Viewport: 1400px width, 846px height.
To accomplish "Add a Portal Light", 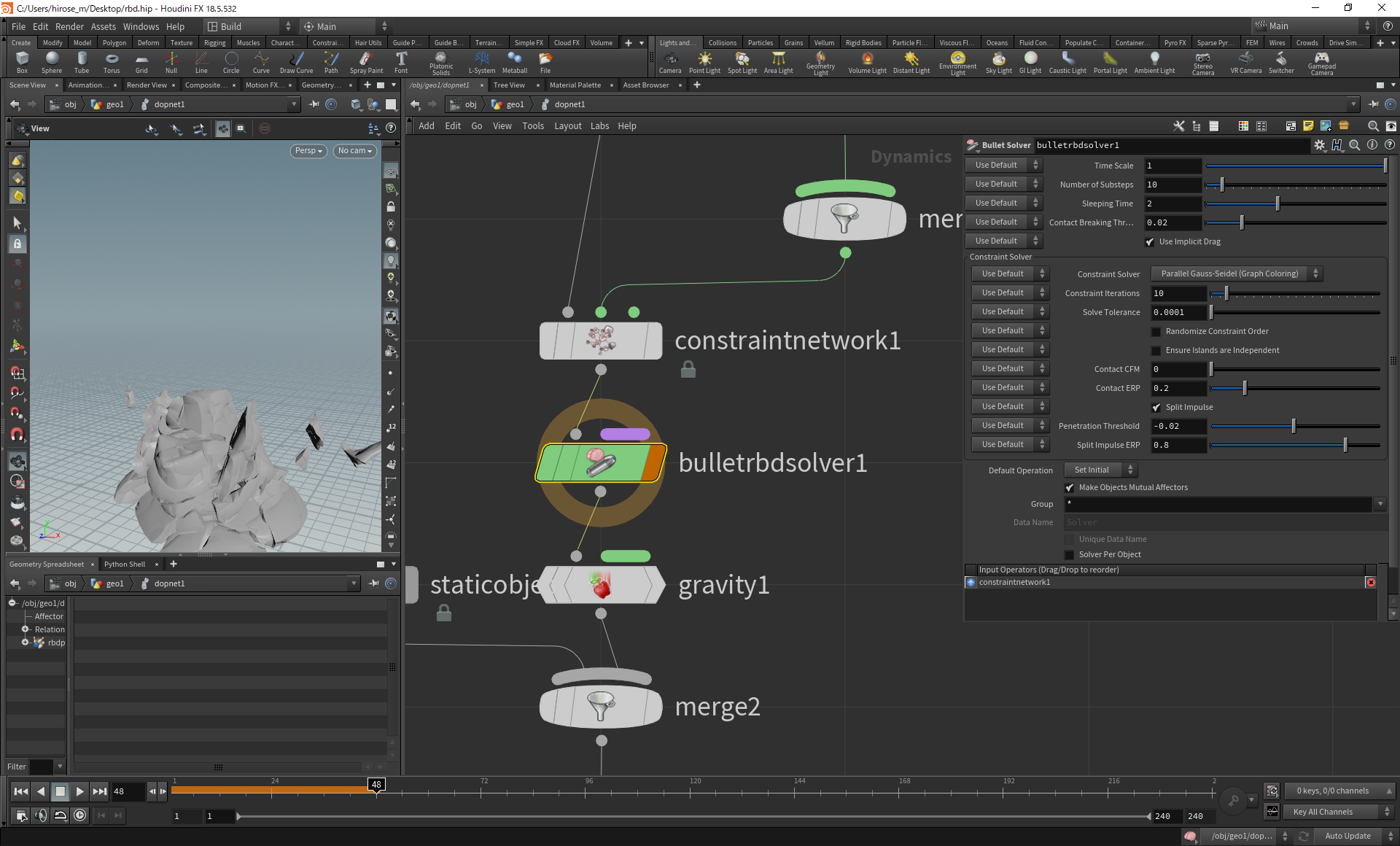I will click(x=1110, y=63).
